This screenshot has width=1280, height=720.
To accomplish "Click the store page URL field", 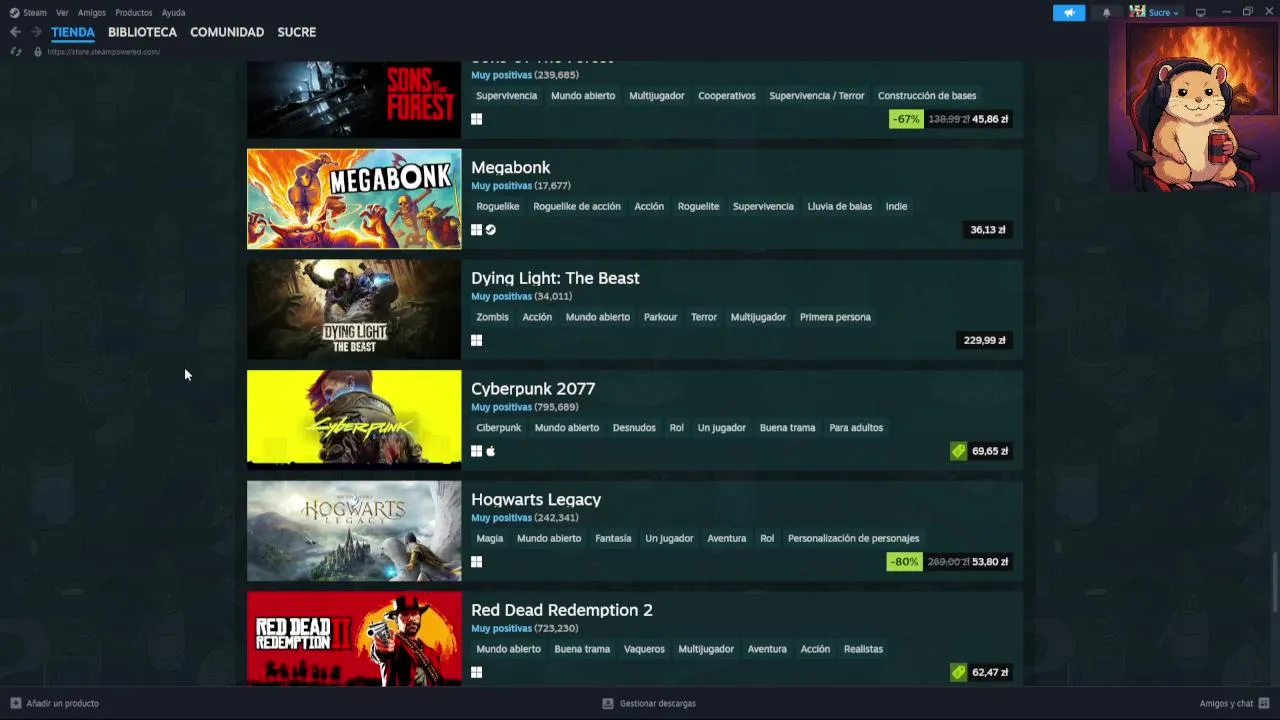I will 103,51.
